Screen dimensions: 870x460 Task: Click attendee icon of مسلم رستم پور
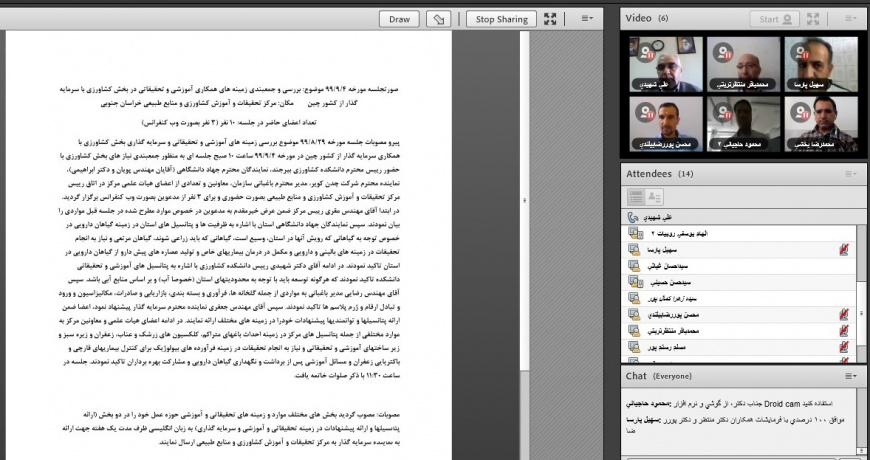click(x=634, y=347)
